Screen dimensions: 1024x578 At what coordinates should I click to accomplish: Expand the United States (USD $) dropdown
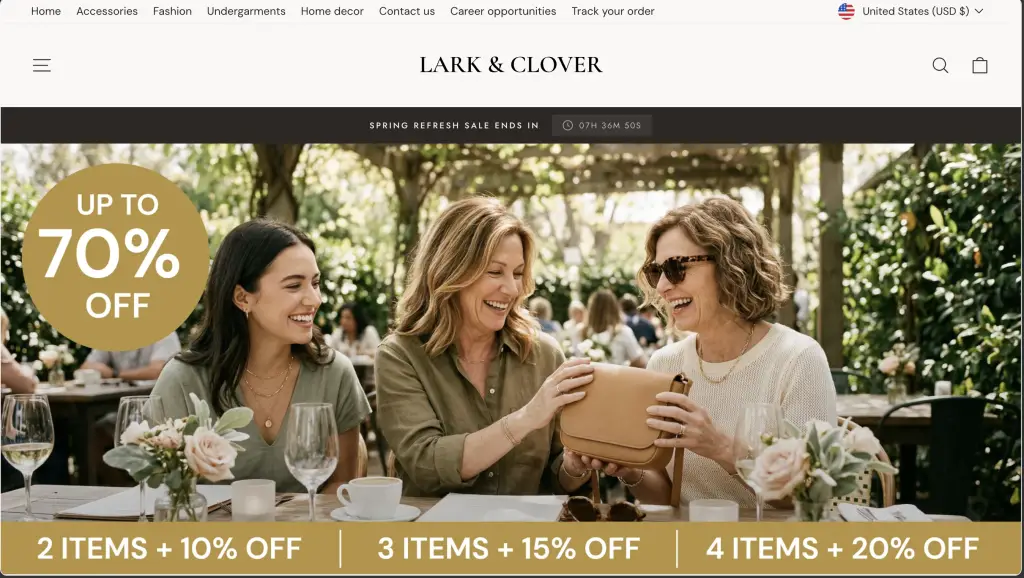coord(910,11)
